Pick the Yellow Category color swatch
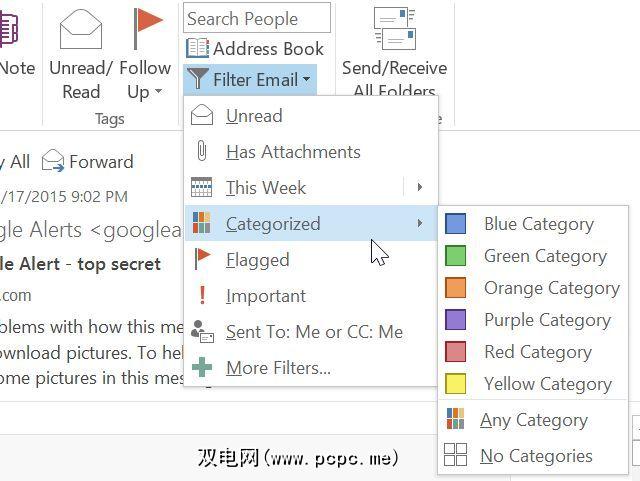640x481 pixels. tap(455, 384)
